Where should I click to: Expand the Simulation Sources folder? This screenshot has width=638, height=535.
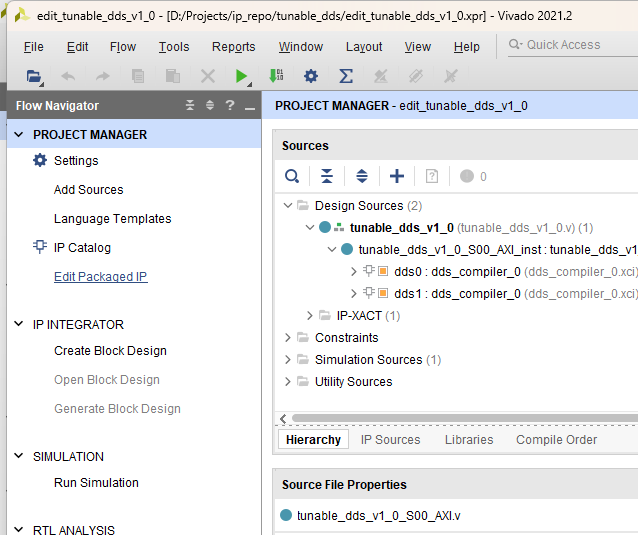click(288, 359)
